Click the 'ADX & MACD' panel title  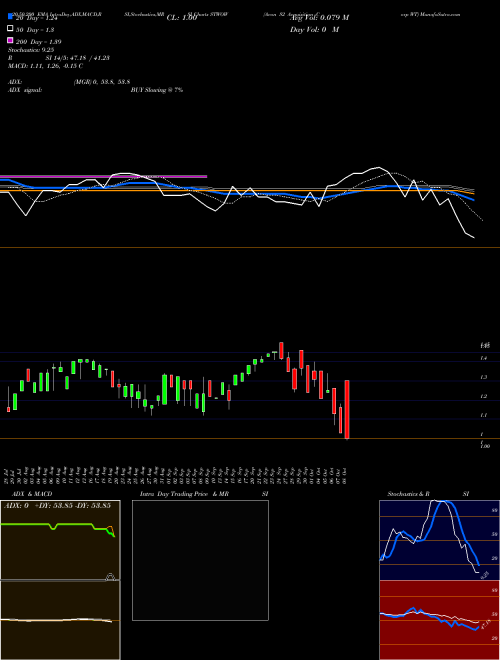[x=32, y=494]
